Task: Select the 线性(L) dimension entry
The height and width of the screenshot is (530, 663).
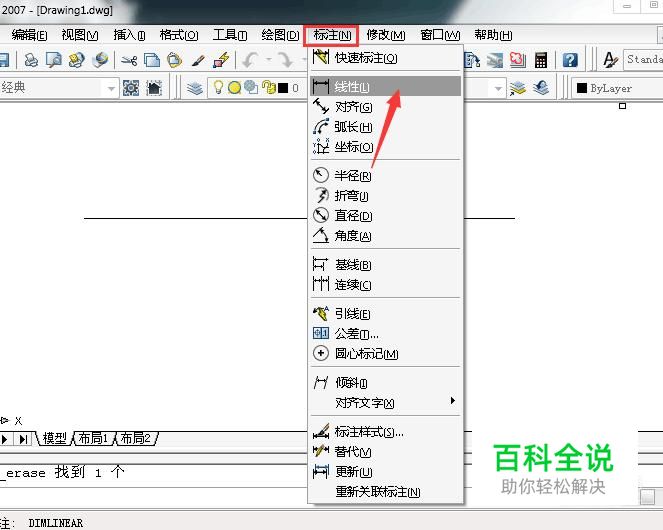Action: tap(386, 86)
